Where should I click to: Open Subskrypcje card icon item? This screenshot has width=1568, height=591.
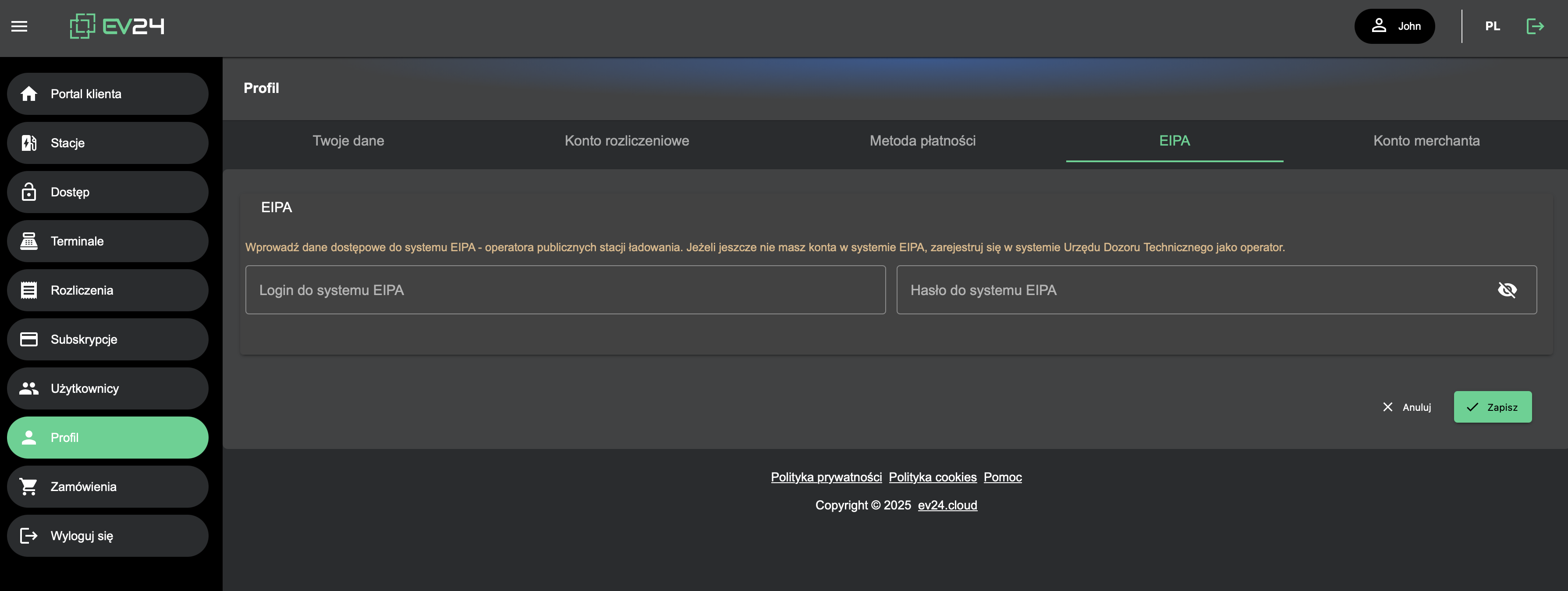click(29, 339)
